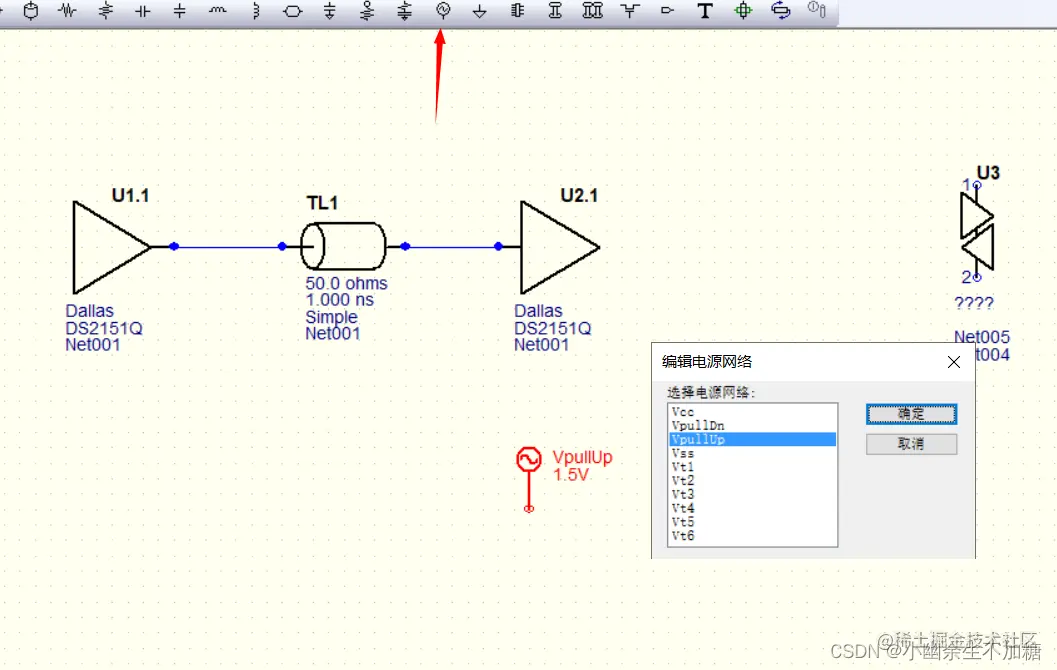1057x670 pixels.
Task: Select the Text annotation tool
Action: [x=704, y=11]
